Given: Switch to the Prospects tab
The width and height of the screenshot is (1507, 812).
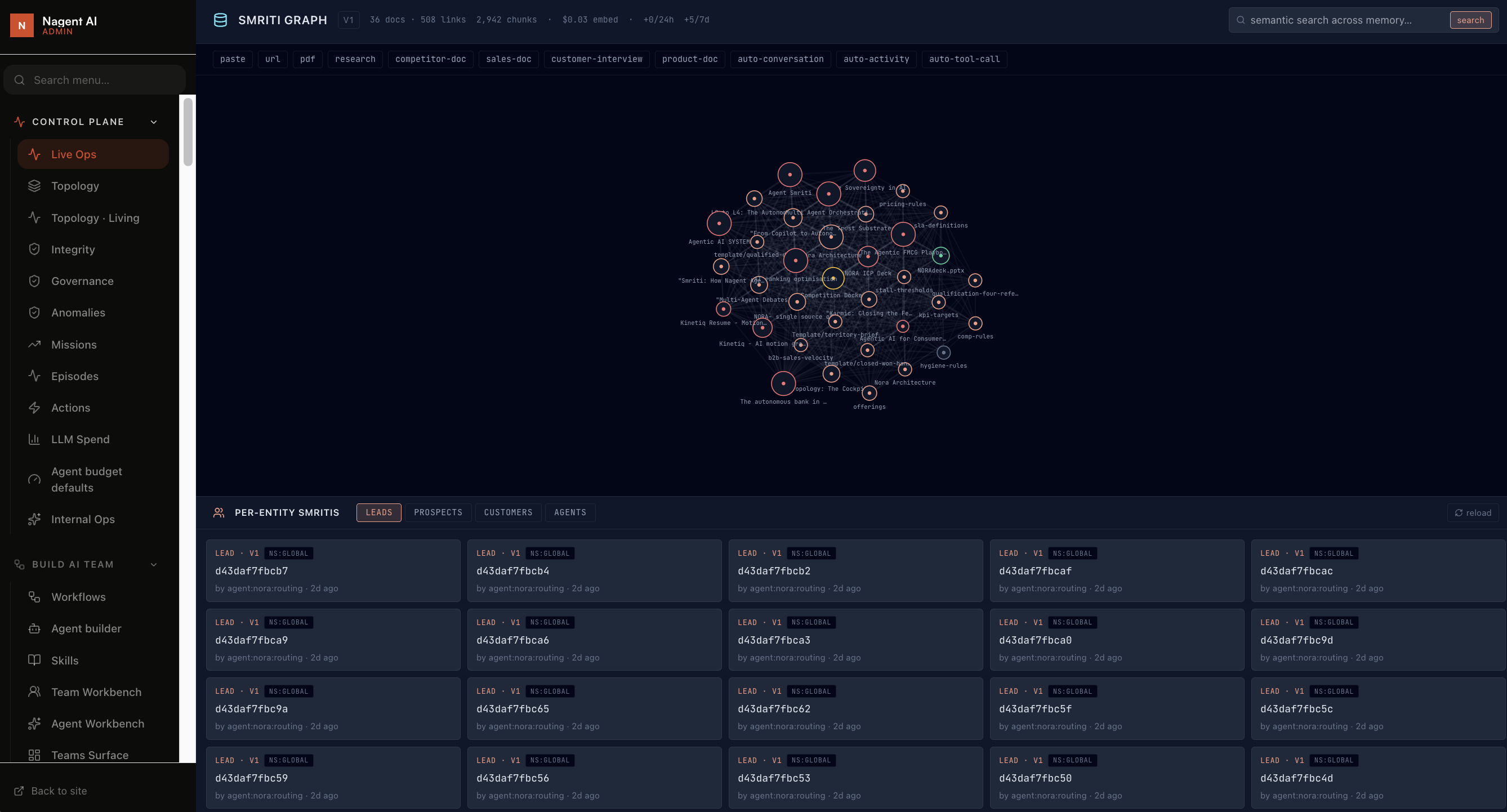Looking at the screenshot, I should [438, 512].
